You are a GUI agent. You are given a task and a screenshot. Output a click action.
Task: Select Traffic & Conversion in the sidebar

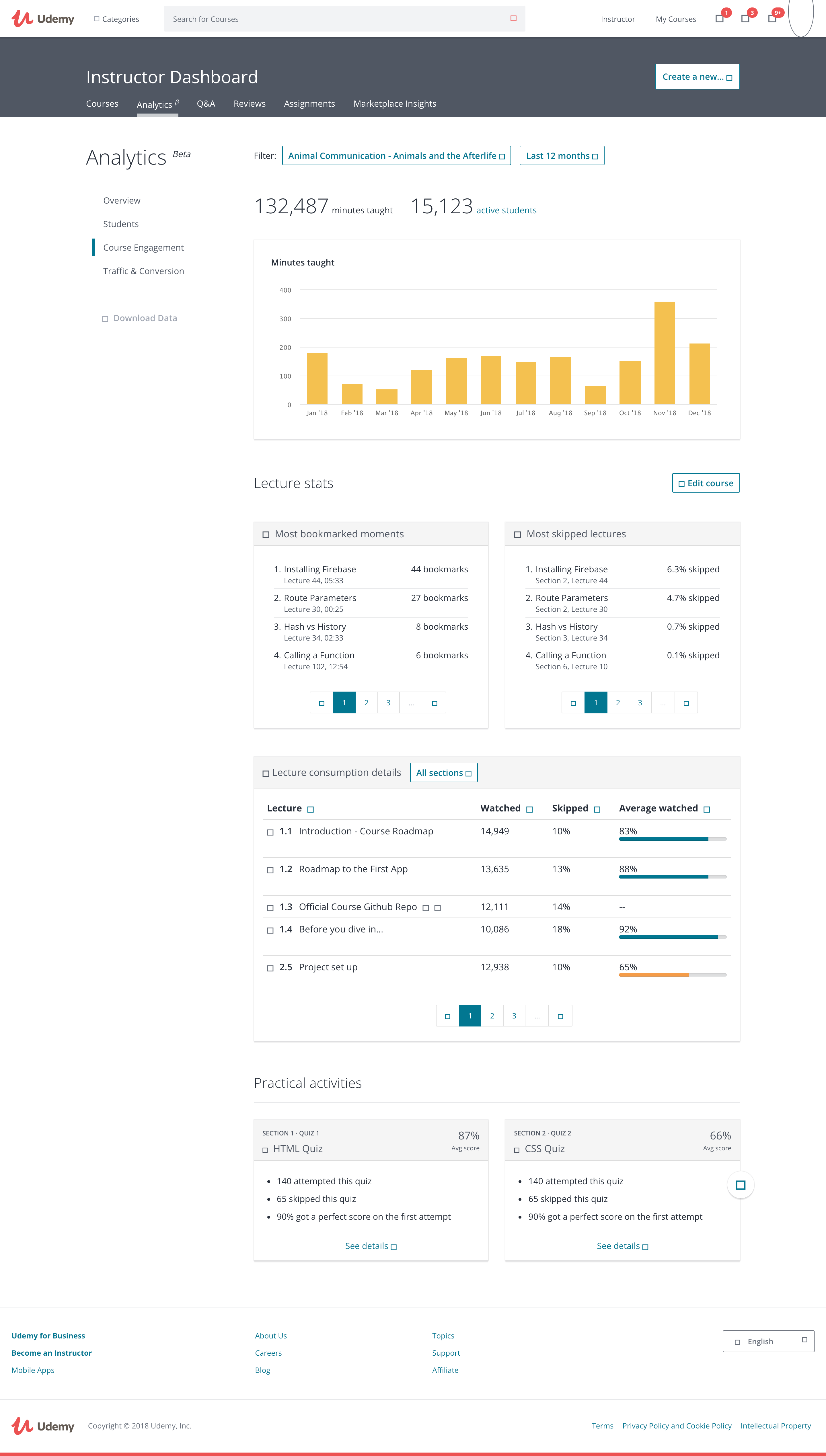point(143,271)
